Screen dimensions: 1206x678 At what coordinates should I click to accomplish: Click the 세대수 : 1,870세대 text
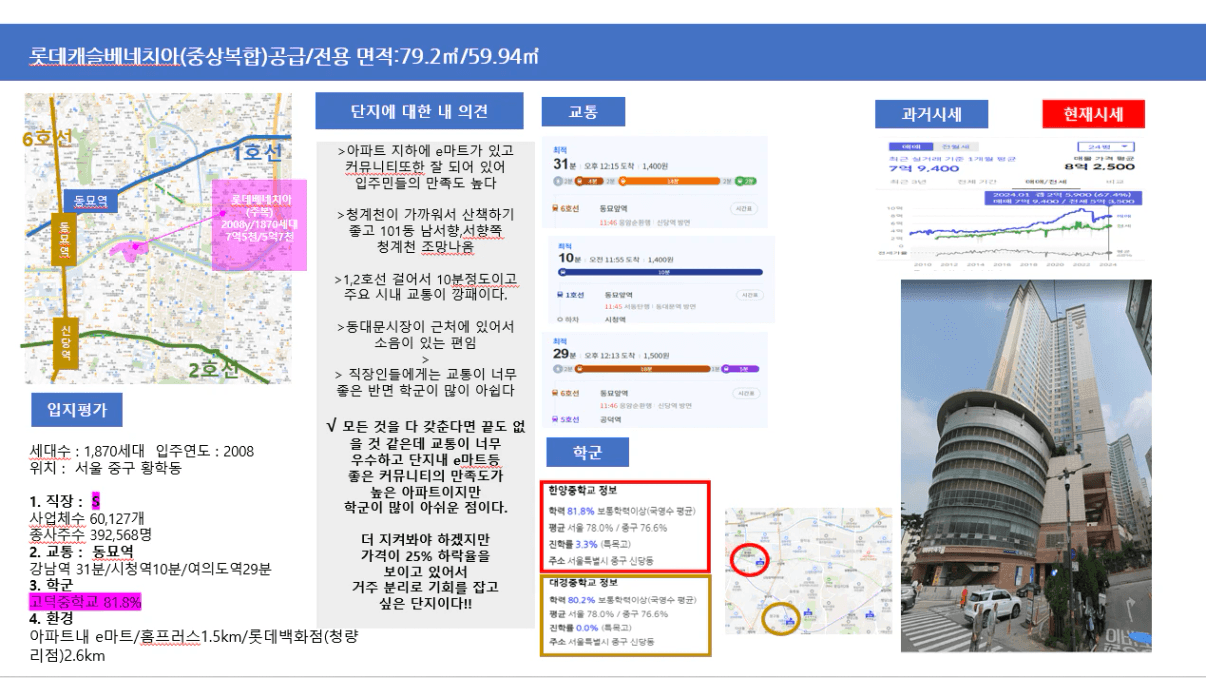pyautogui.click(x=86, y=451)
